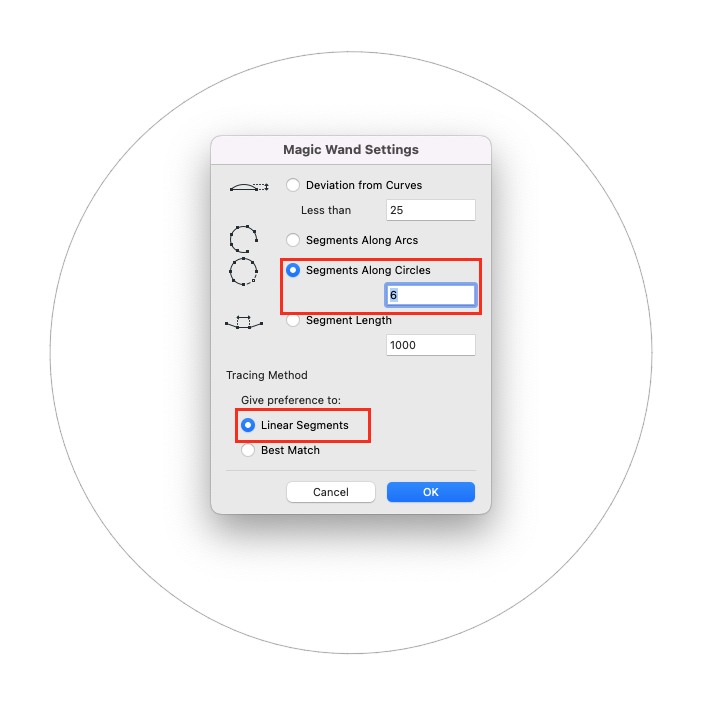The height and width of the screenshot is (722, 723).
Task: Choose the Segments Along Circles radio button
Action: (x=293, y=270)
